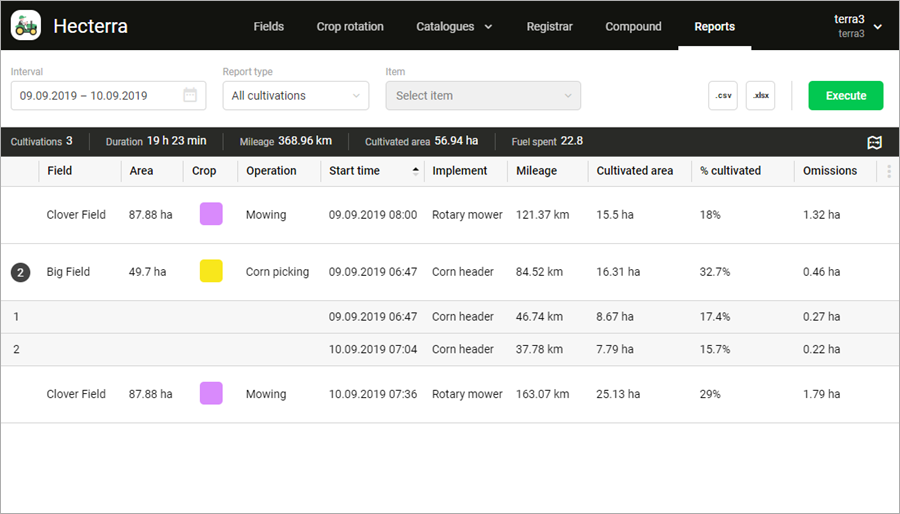
Task: Expand the terra3 user menu
Action: (x=857, y=26)
